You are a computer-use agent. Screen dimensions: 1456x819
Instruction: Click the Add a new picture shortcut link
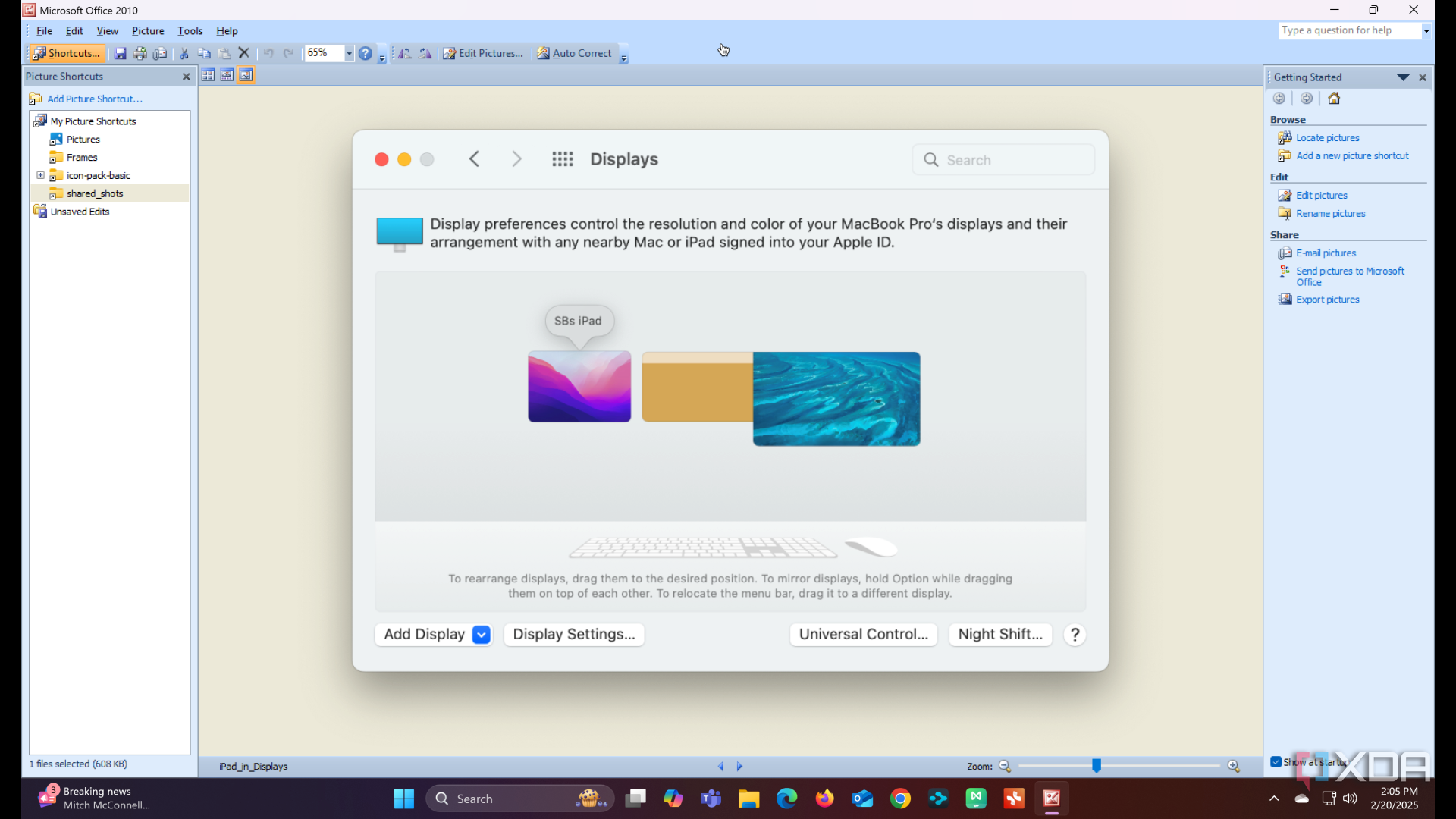[1351, 155]
